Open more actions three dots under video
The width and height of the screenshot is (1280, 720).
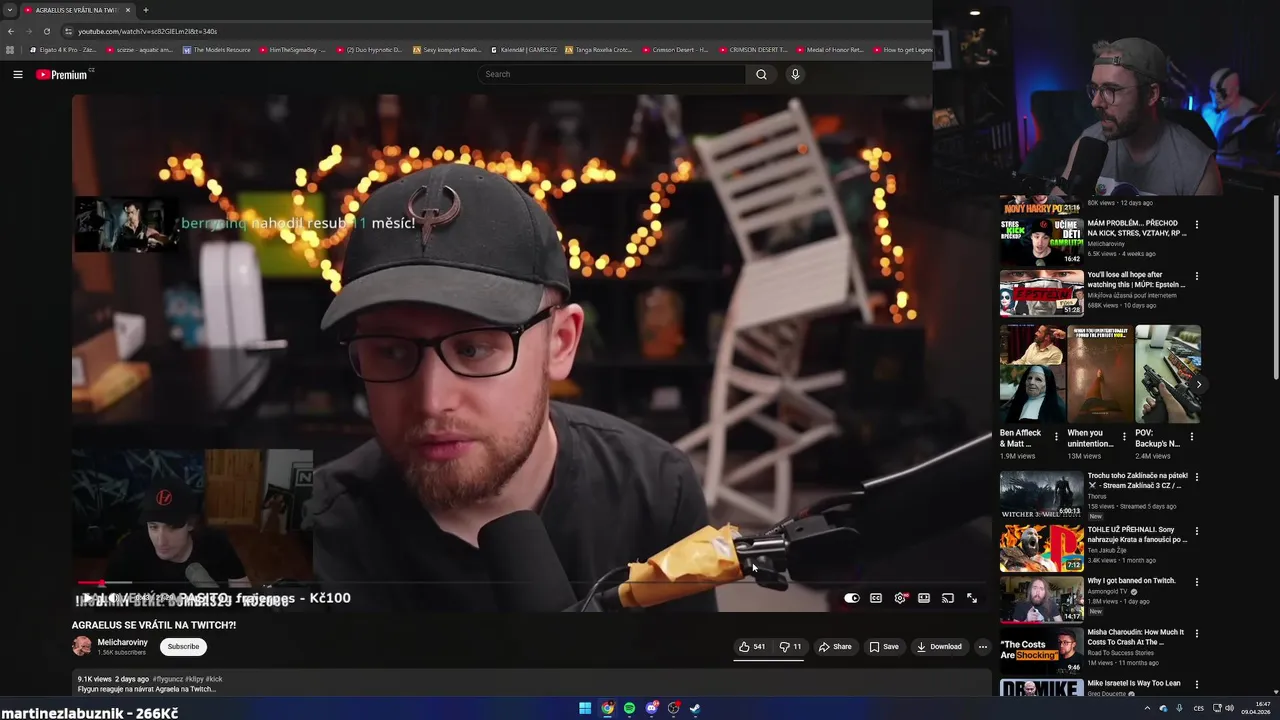(x=982, y=646)
